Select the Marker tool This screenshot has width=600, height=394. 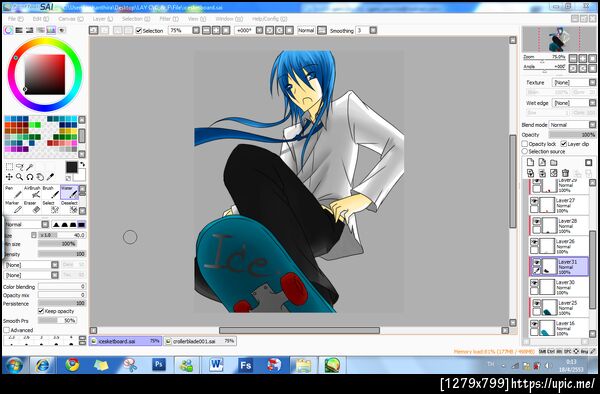[13, 207]
